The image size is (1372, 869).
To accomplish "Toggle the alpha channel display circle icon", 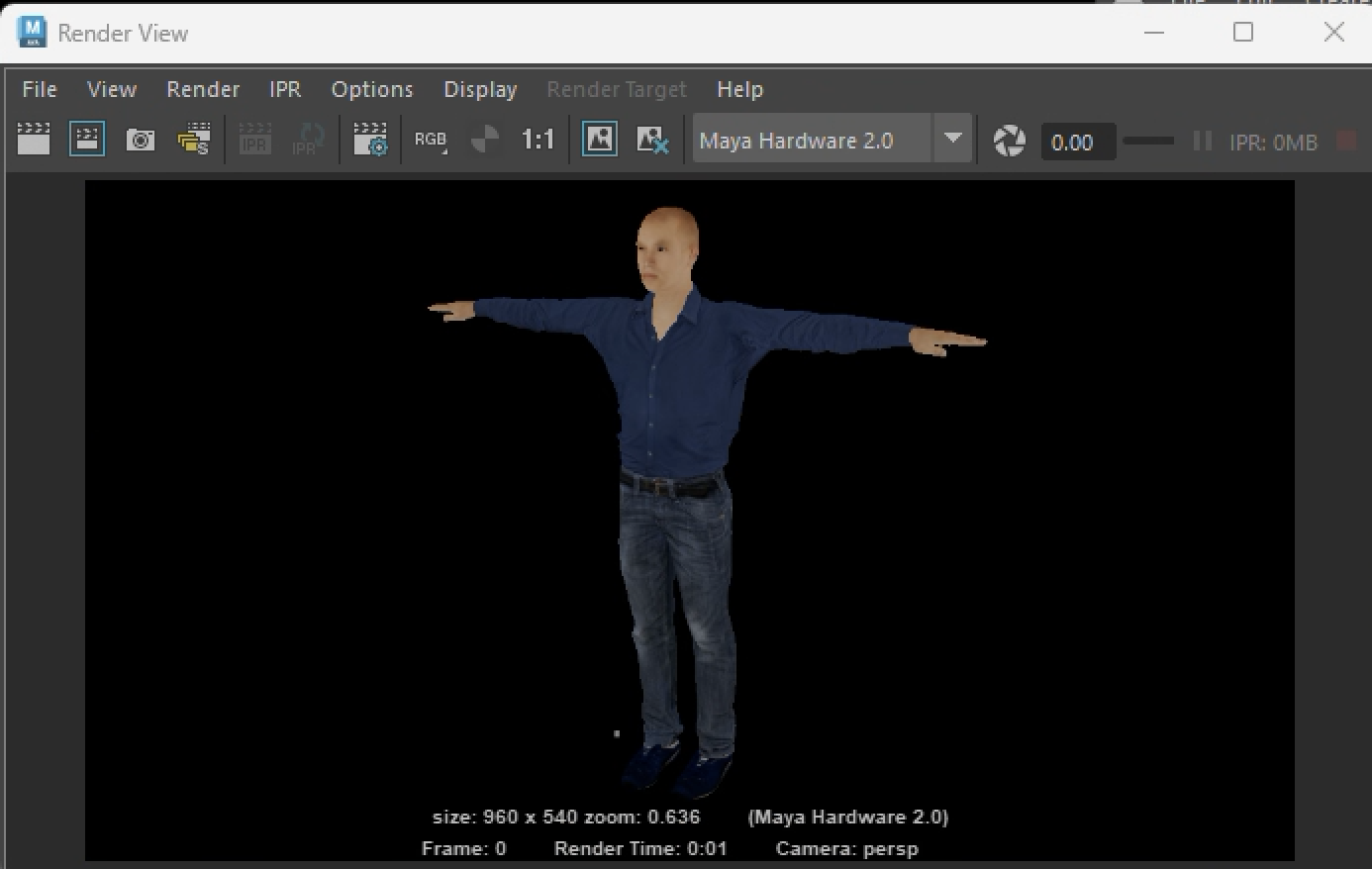I will pyautogui.click(x=484, y=141).
